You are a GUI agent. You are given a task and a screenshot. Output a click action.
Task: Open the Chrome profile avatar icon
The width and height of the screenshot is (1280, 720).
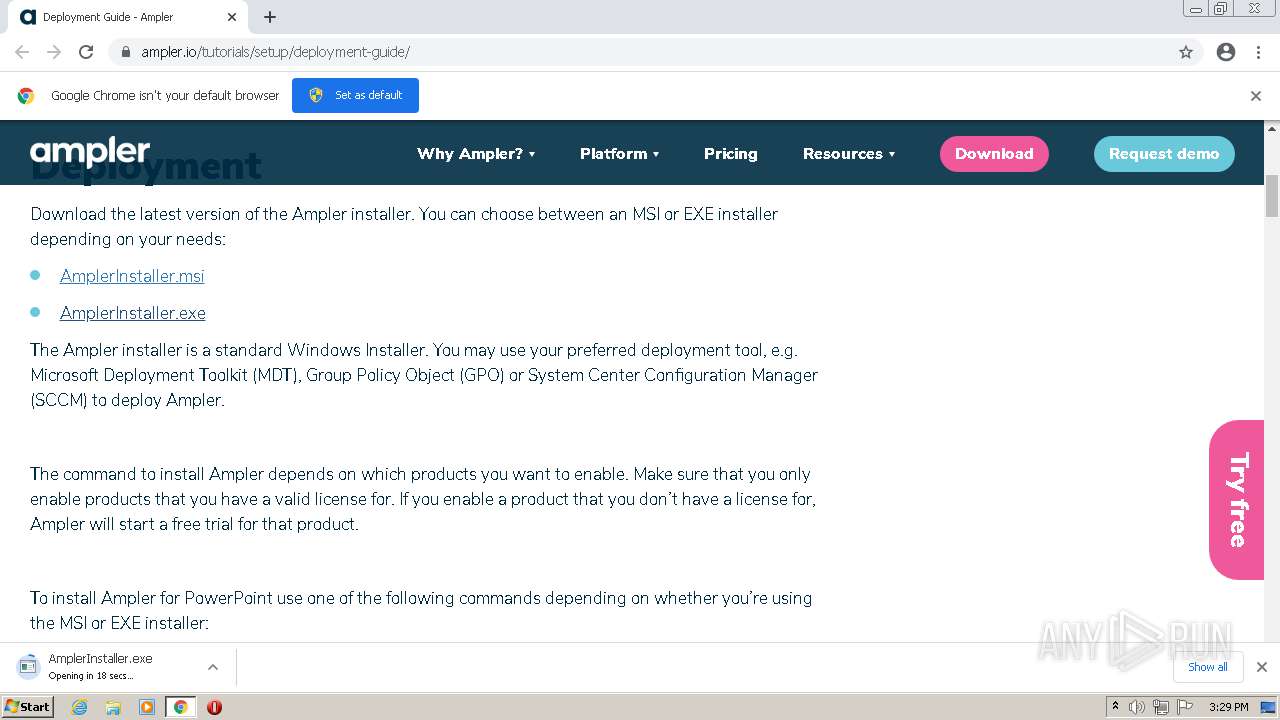tap(1226, 52)
